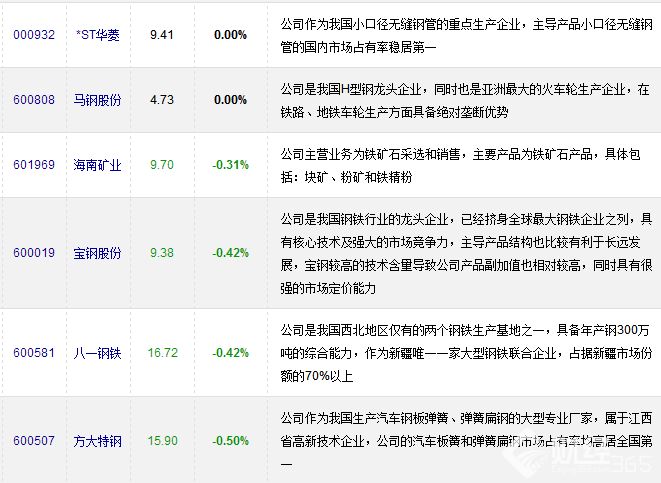Click the 马钢股份 H型钢 description text
Screen dimensions: 661x483
465,101
